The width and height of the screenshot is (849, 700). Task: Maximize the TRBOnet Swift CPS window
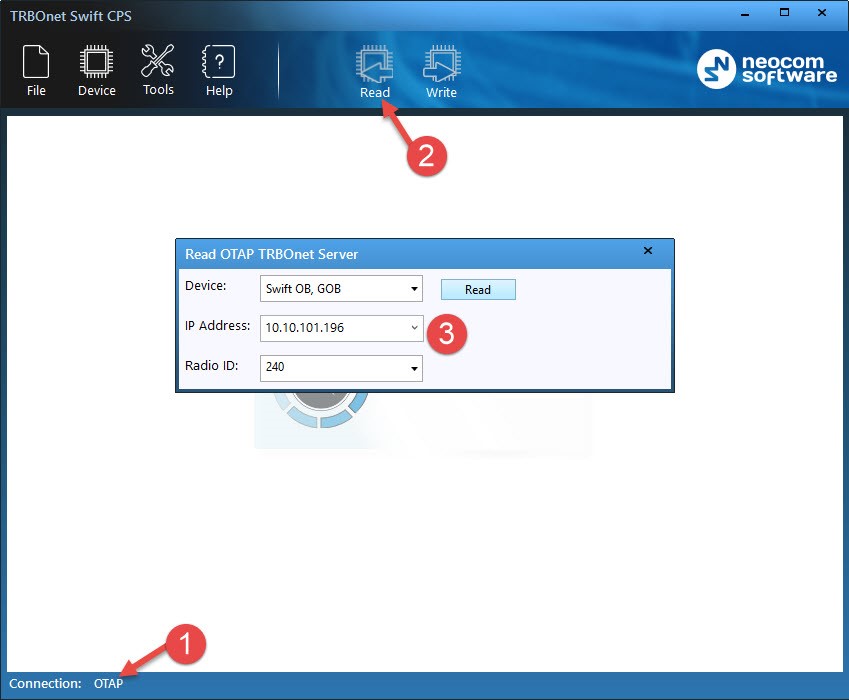(x=784, y=12)
